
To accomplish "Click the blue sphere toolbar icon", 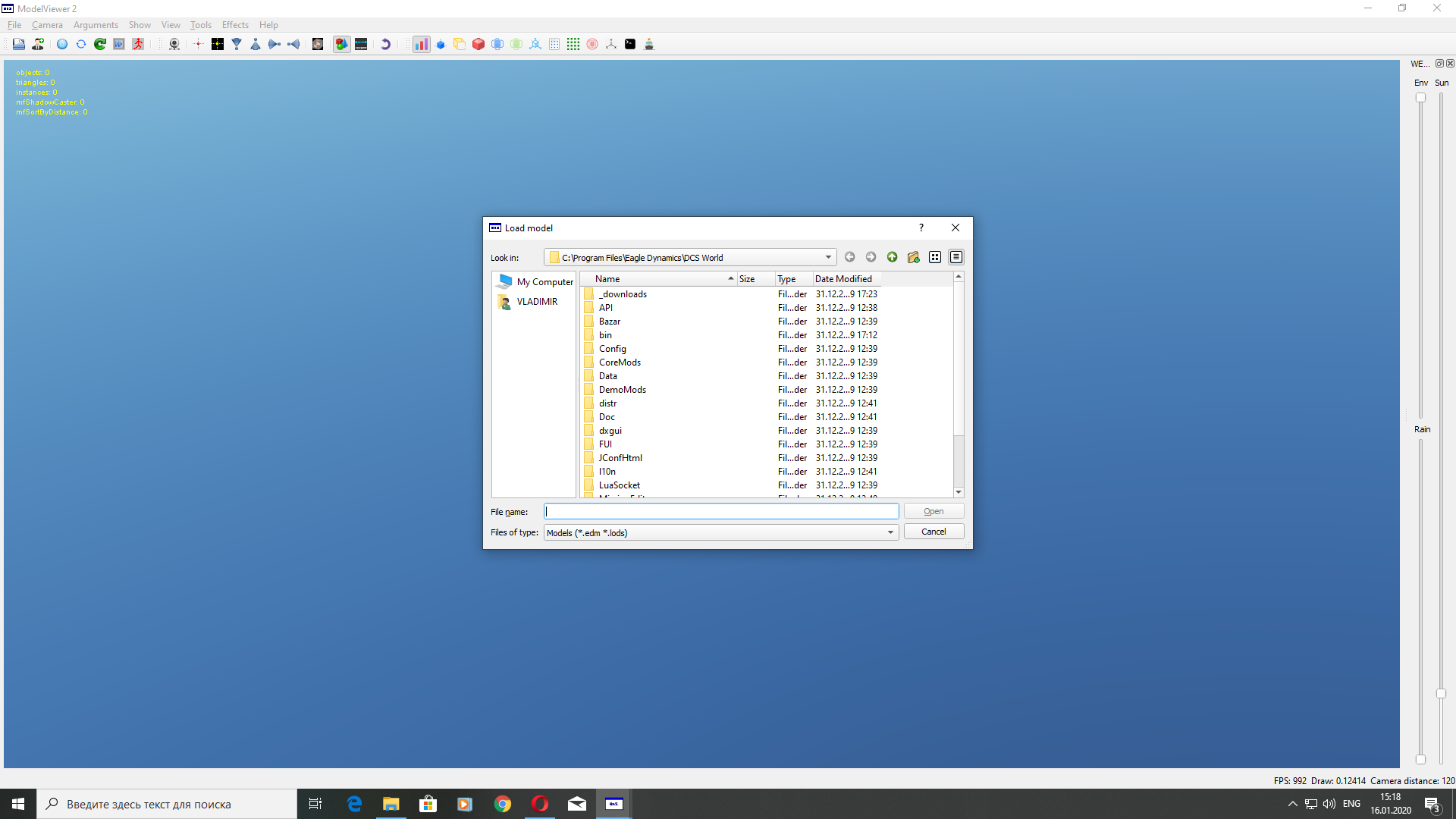I will coord(62,44).
